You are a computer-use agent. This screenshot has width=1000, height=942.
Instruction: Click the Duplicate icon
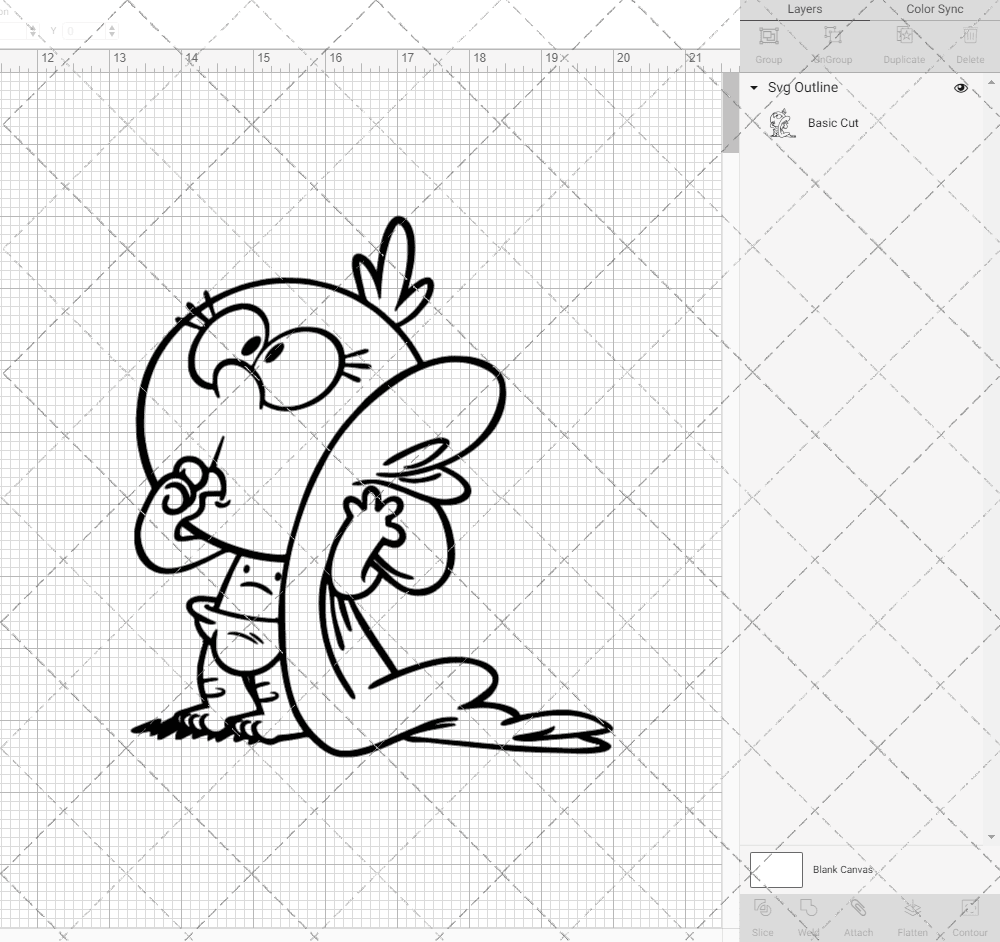click(x=903, y=45)
